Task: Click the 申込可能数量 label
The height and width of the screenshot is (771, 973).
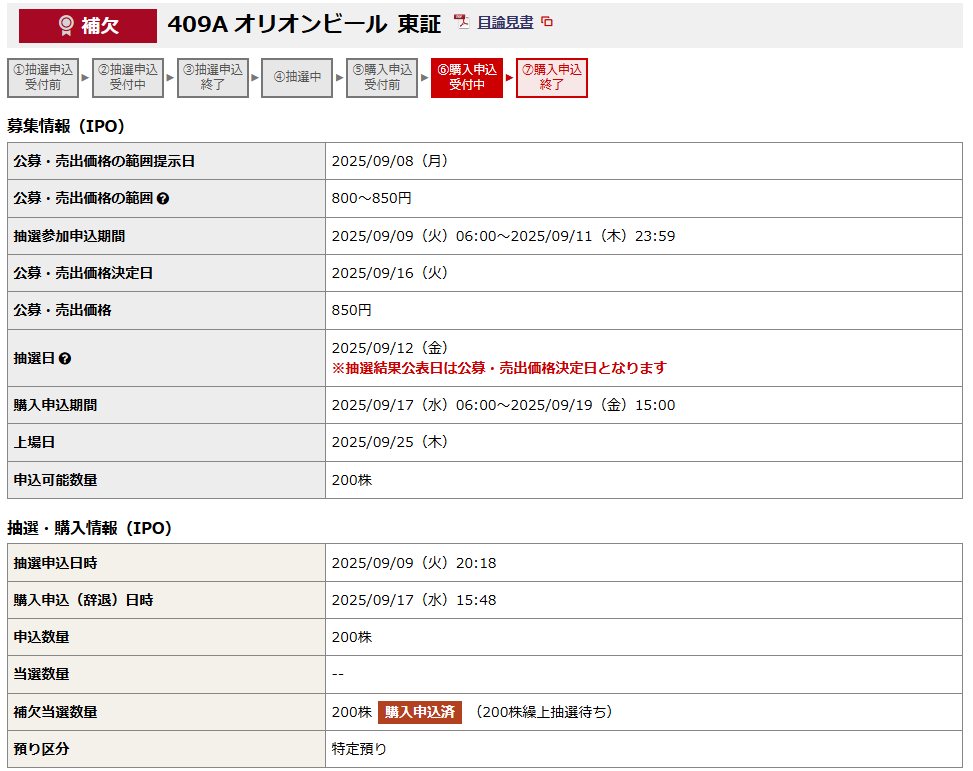Action: [x=55, y=480]
